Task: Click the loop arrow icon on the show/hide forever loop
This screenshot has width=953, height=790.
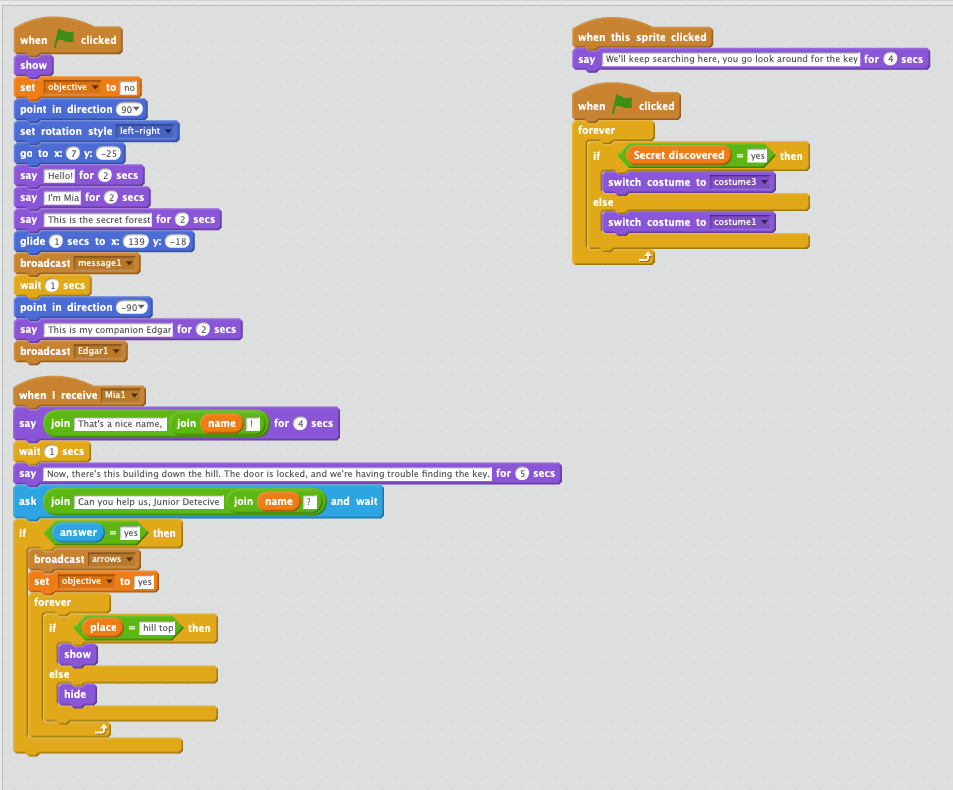Action: [x=101, y=729]
